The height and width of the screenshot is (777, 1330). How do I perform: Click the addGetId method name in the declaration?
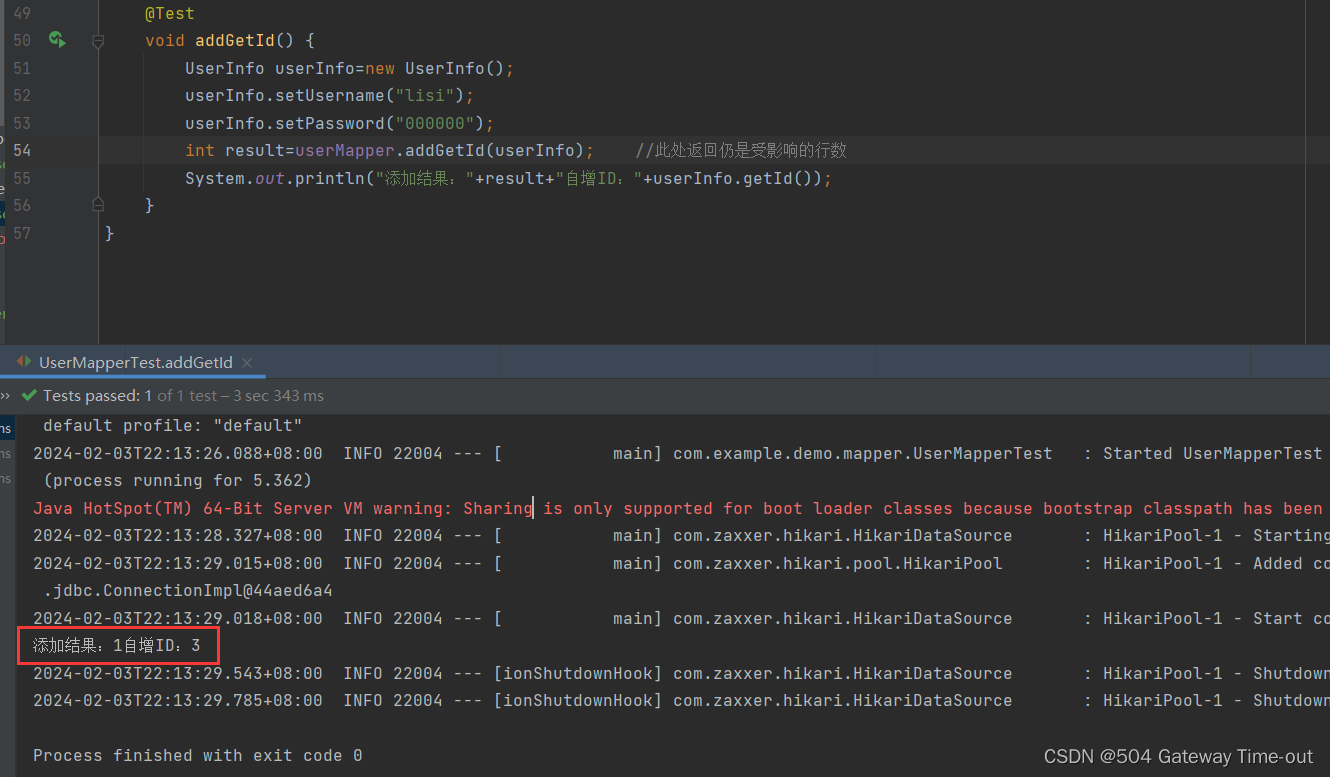(235, 41)
